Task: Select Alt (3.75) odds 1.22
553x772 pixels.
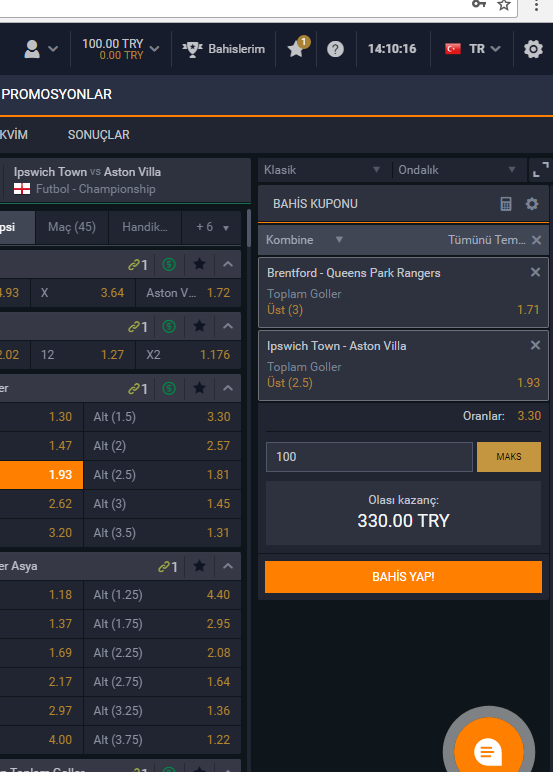Action: (x=163, y=740)
